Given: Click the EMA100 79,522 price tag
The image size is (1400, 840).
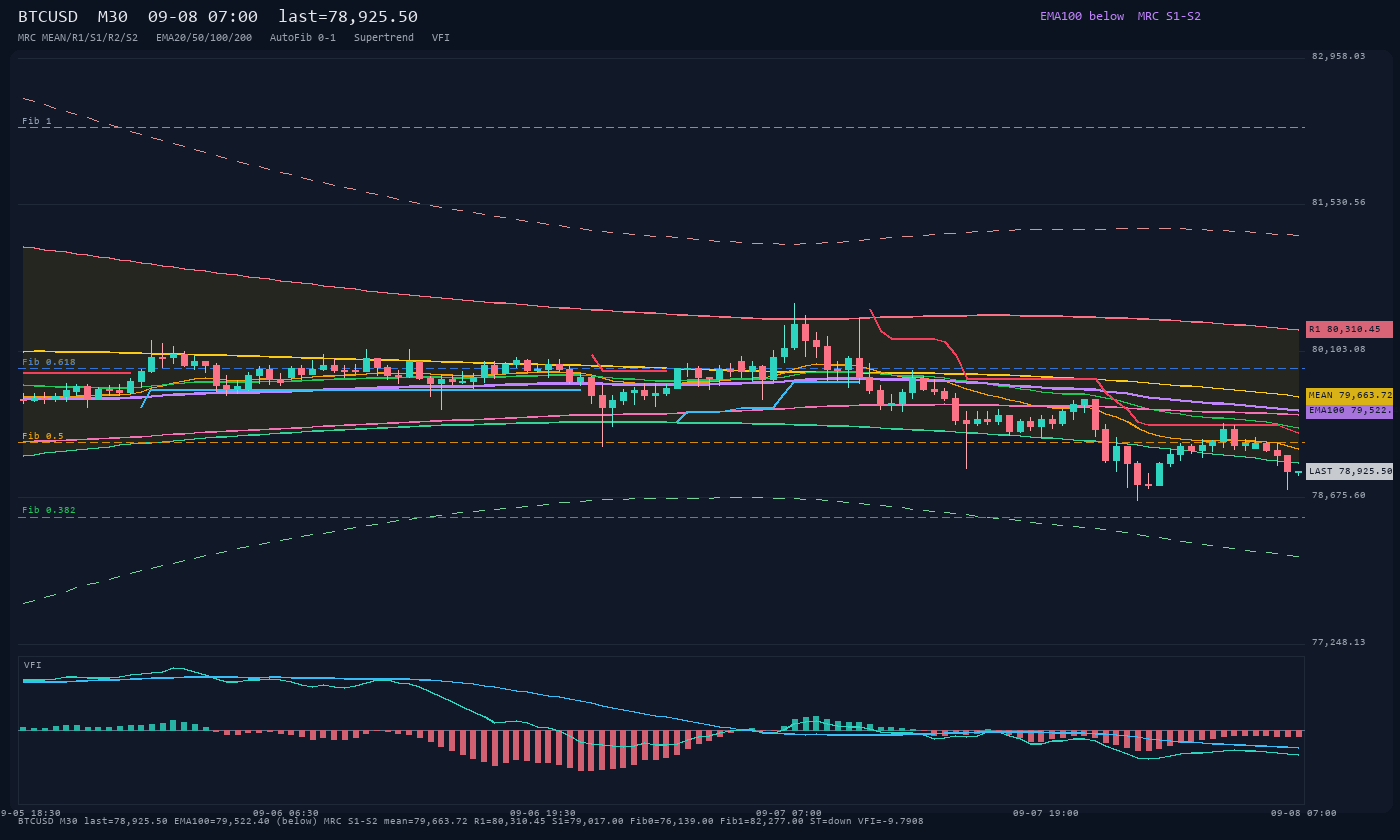Looking at the screenshot, I should pyautogui.click(x=1349, y=411).
